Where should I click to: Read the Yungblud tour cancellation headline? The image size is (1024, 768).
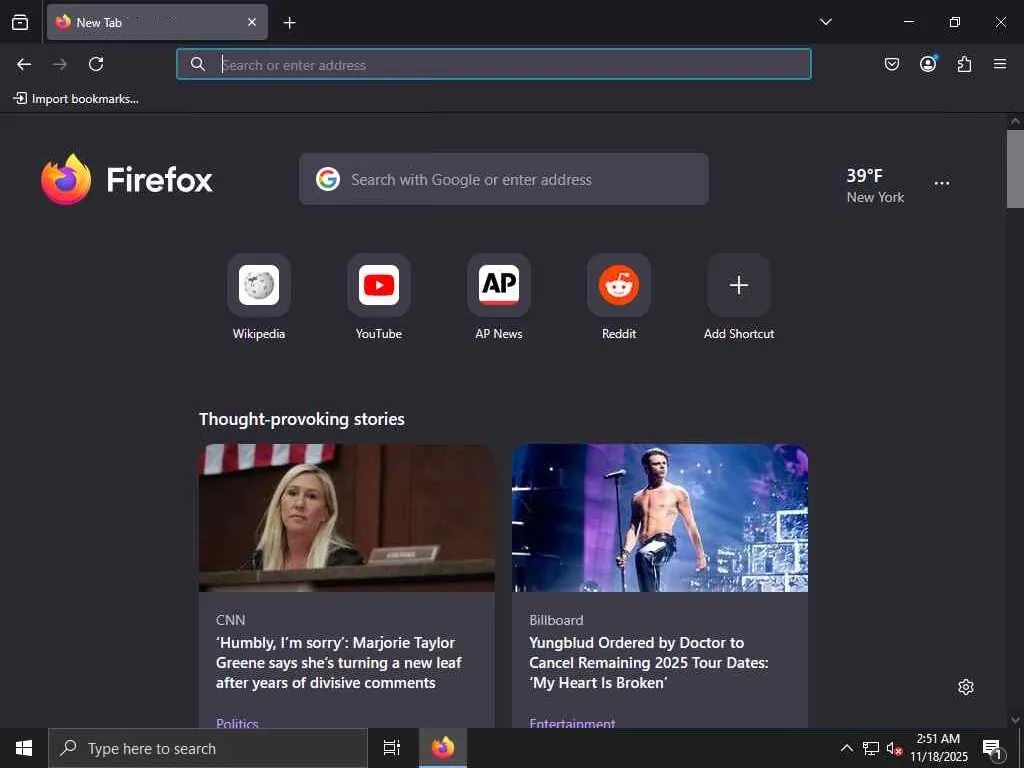648,662
